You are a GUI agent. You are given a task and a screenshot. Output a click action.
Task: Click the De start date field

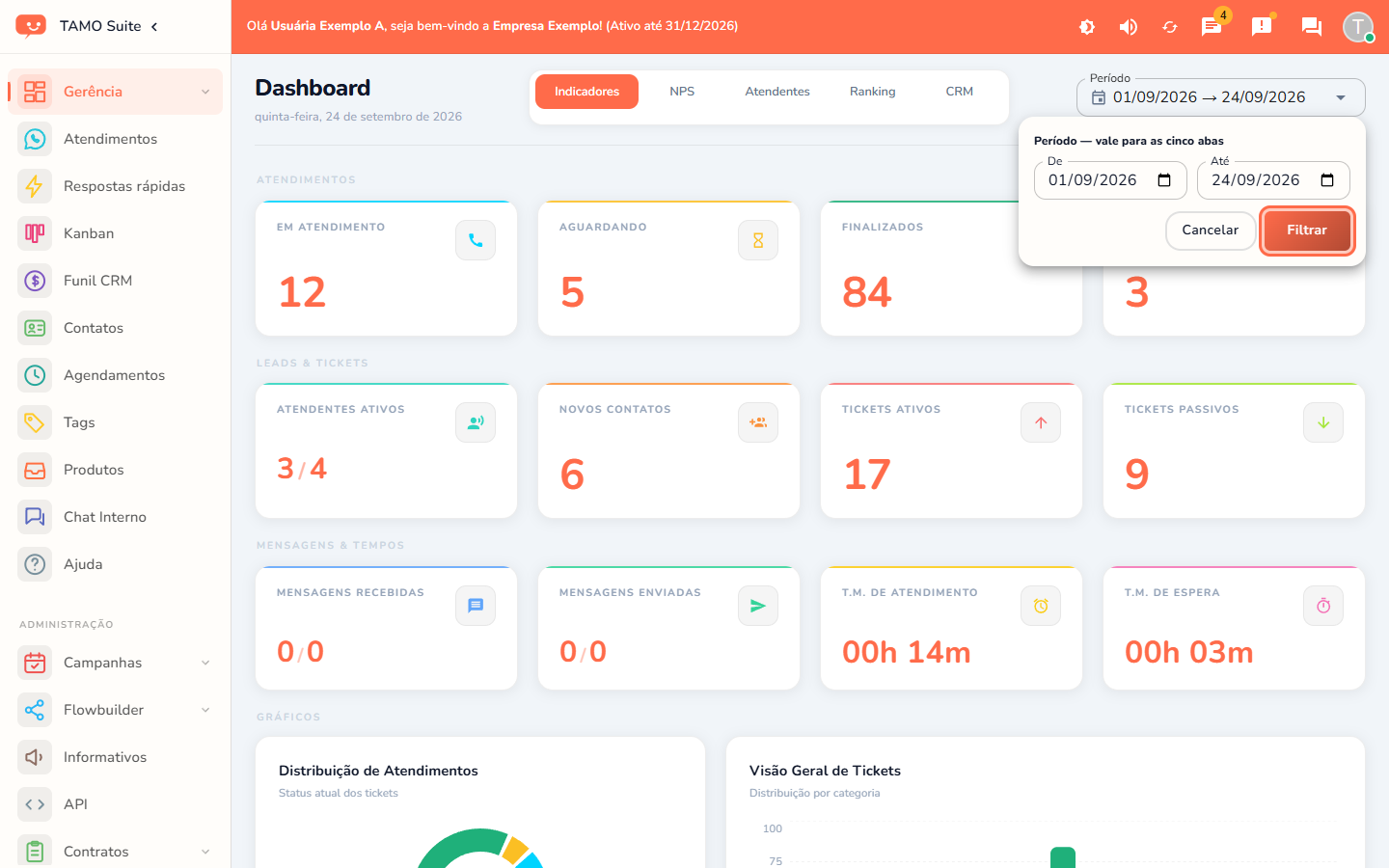[x=1110, y=180]
